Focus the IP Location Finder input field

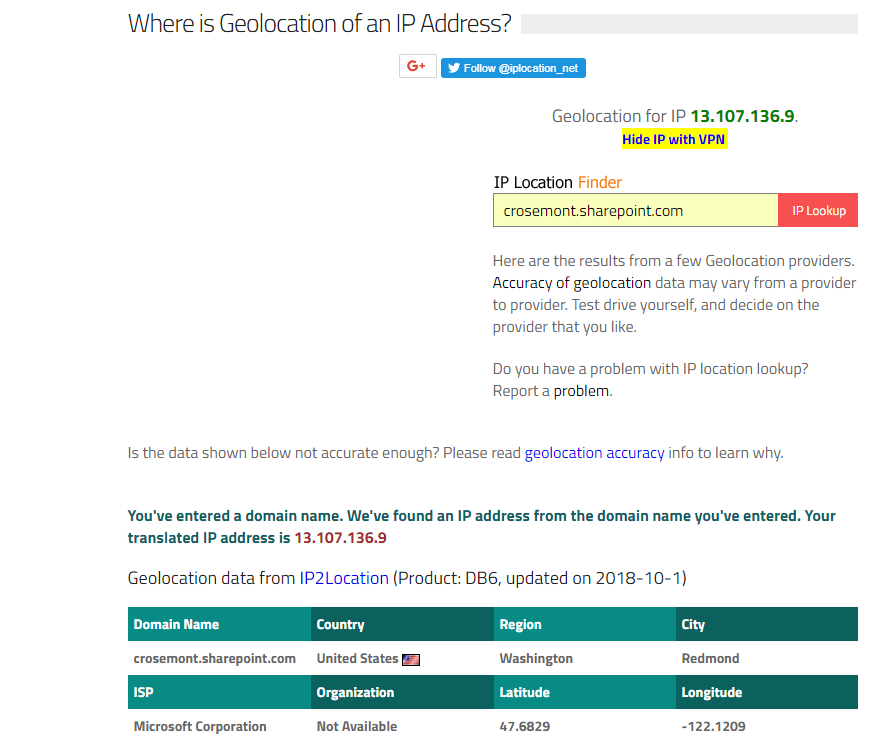click(635, 211)
